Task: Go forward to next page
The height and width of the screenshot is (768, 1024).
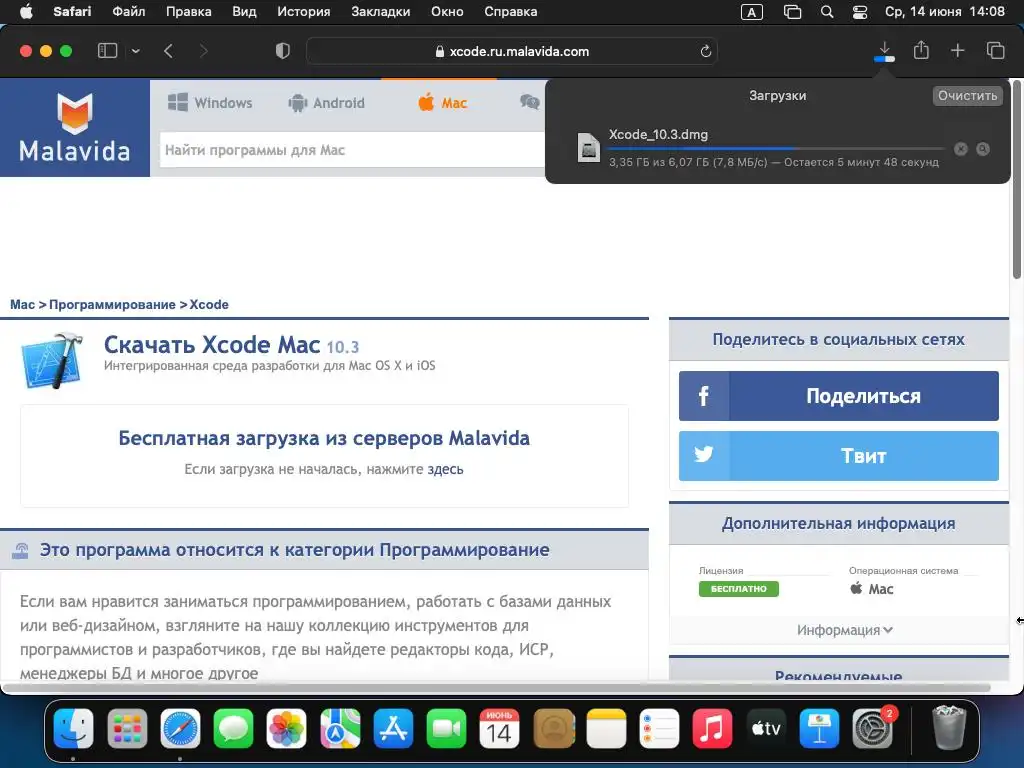Action: click(x=204, y=51)
